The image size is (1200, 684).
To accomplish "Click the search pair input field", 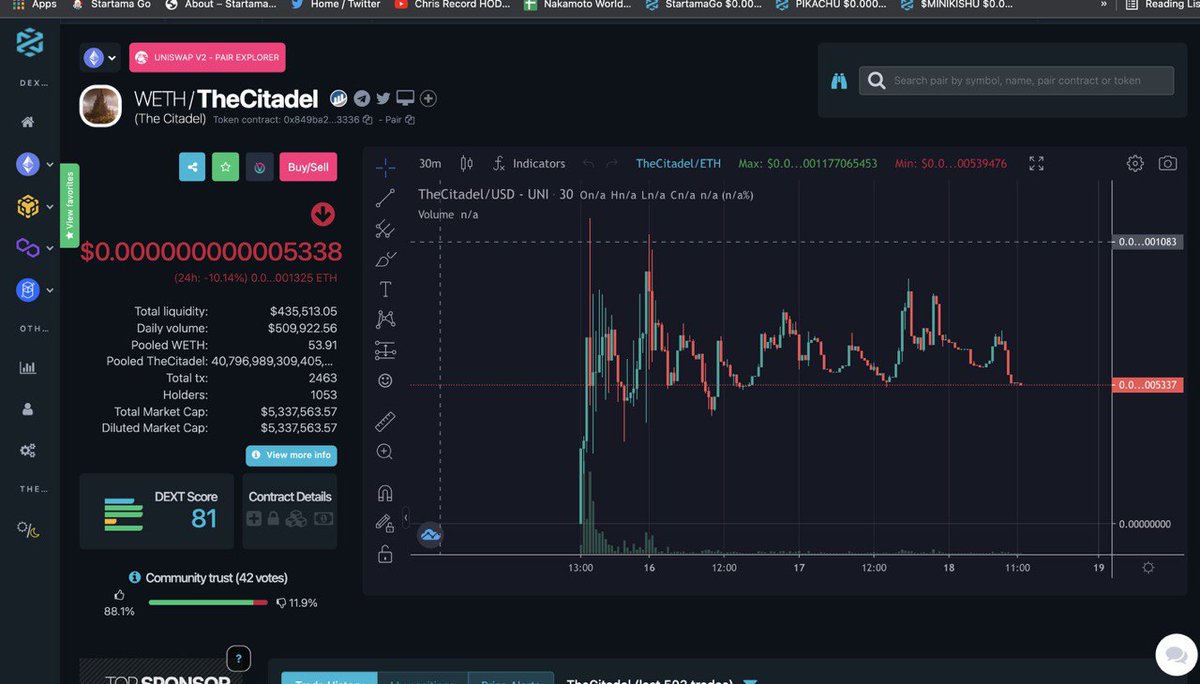I will coord(1016,81).
